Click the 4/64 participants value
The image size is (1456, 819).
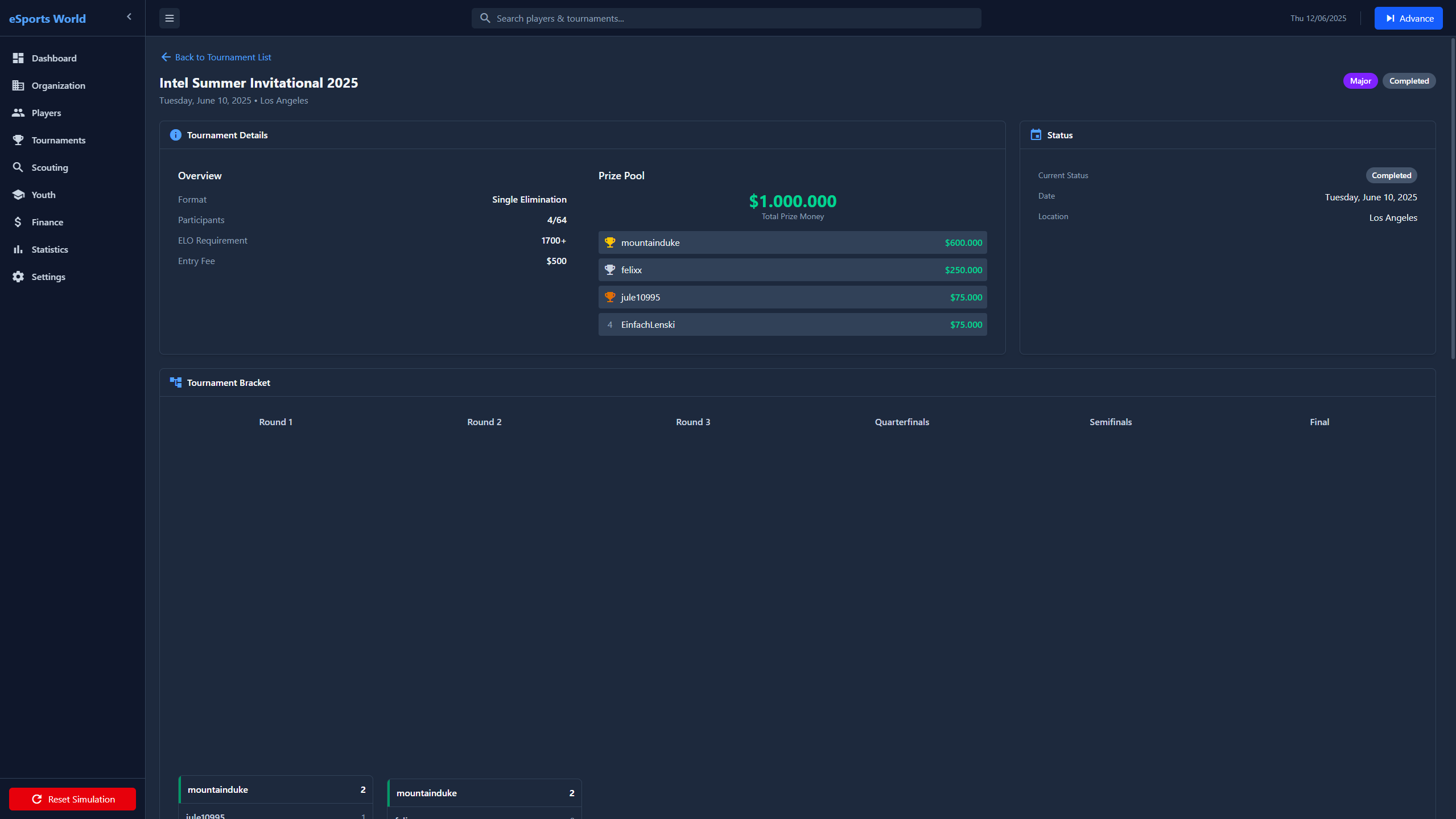click(x=556, y=220)
